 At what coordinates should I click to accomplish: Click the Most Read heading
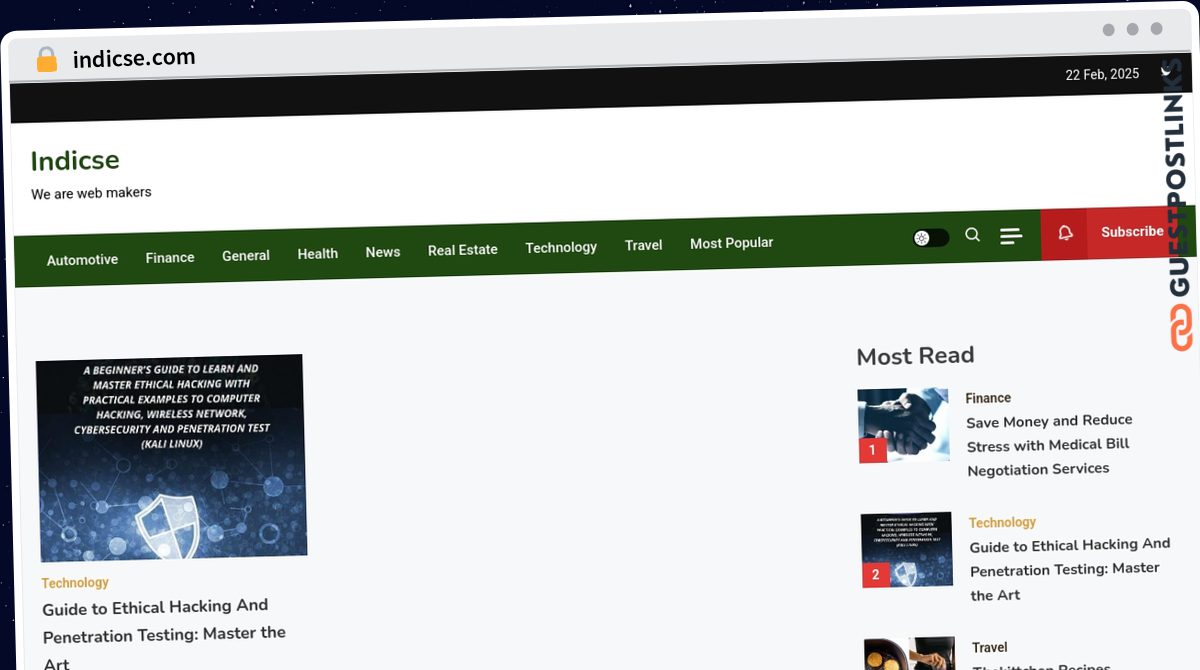(x=915, y=356)
